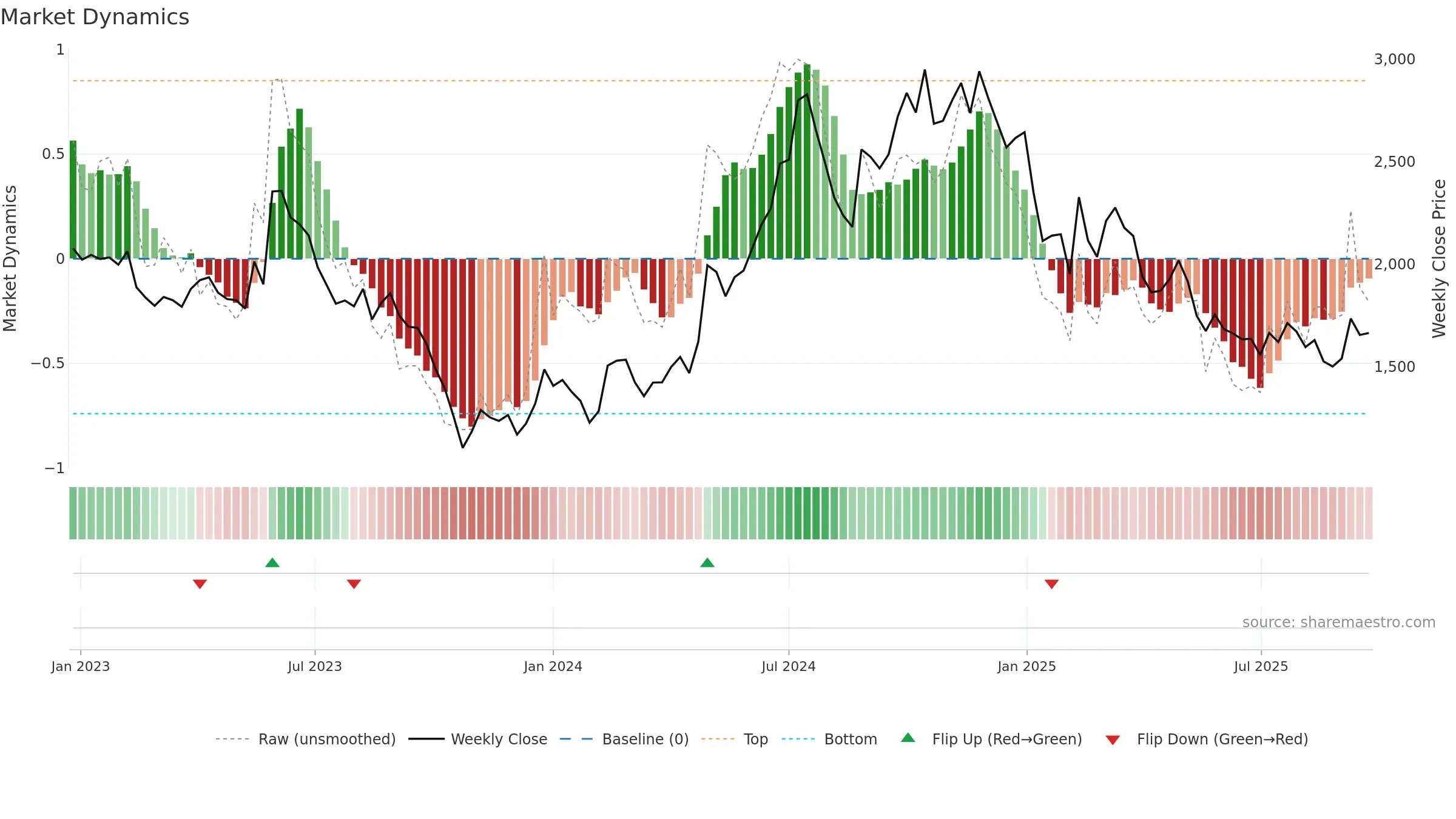Click the Market Dynamics chart title
This screenshot has height=819, width=1456.
pos(95,17)
